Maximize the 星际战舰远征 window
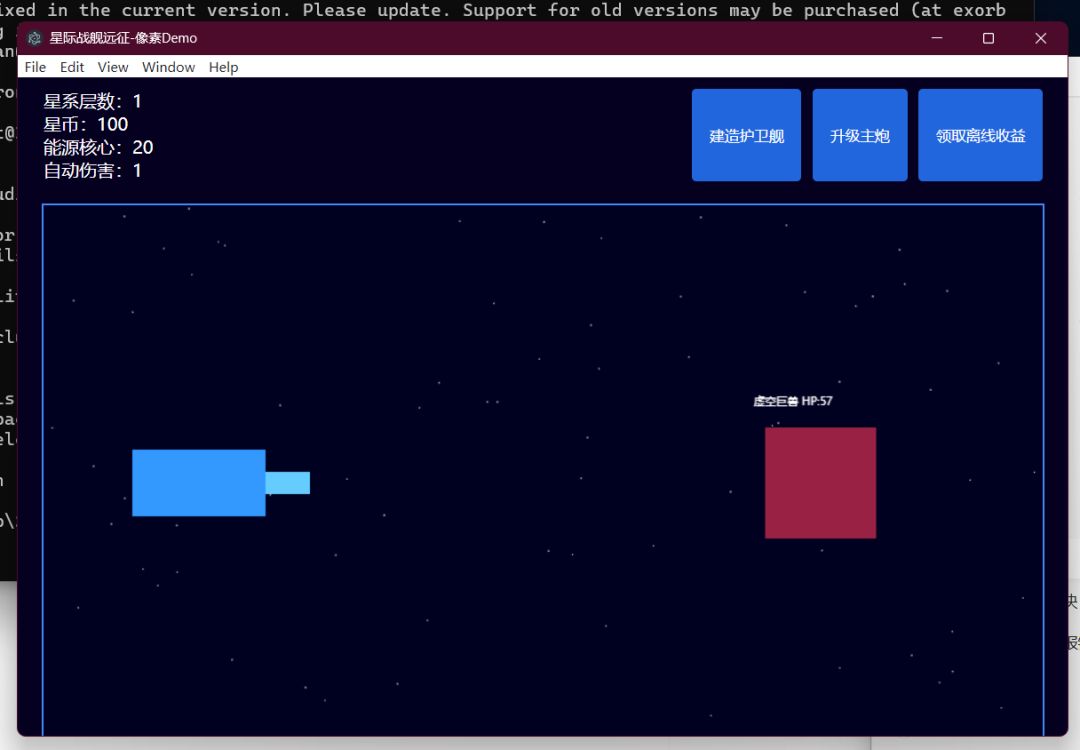The image size is (1080, 750). pyautogui.click(x=988, y=39)
